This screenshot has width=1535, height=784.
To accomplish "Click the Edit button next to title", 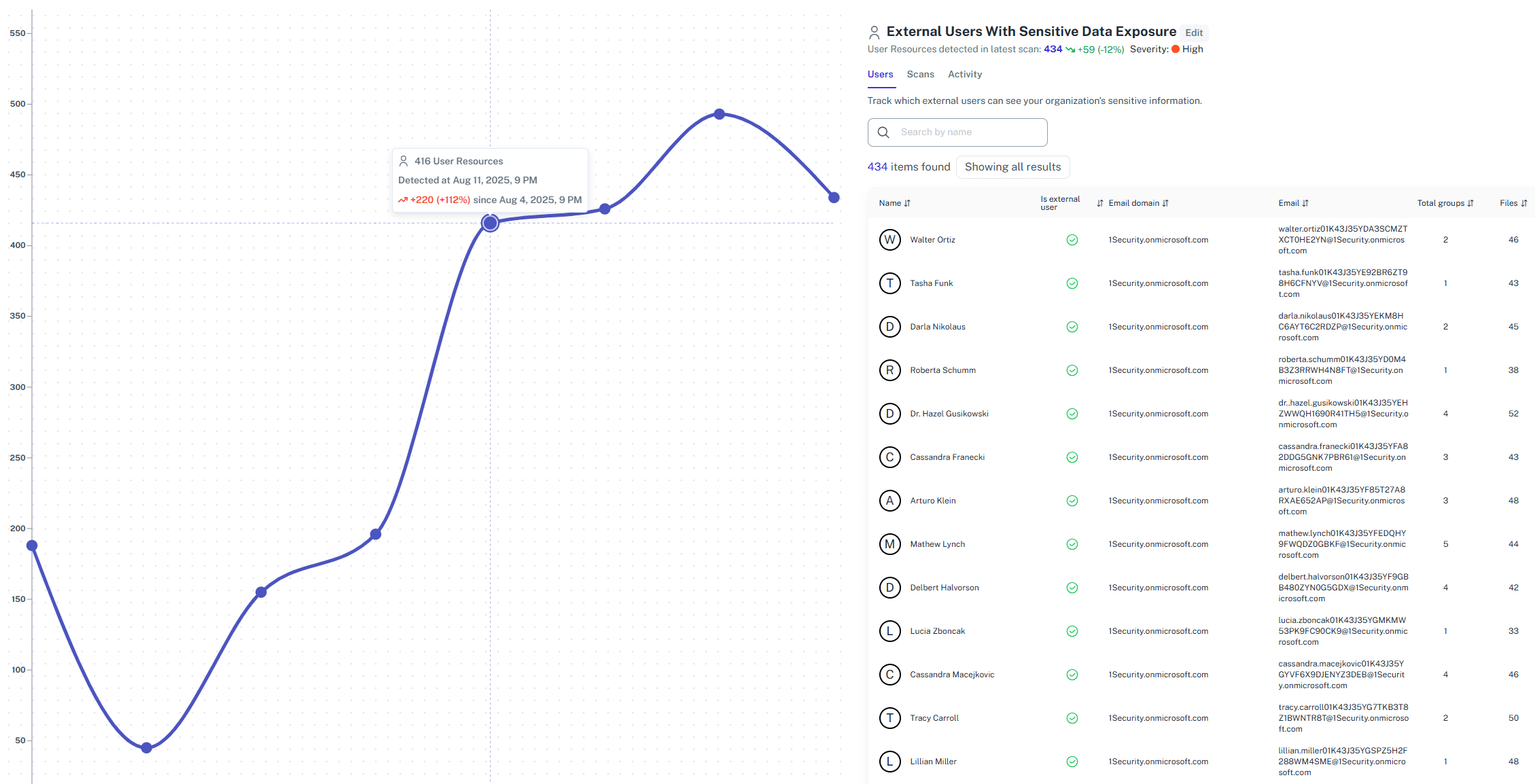I will tap(1193, 33).
